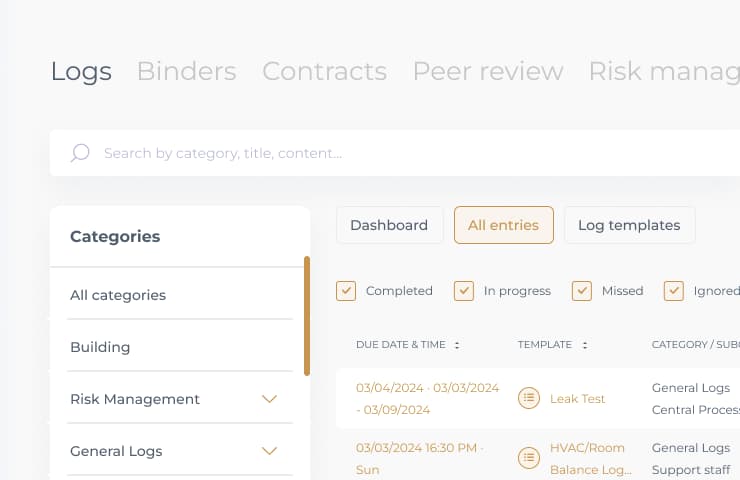This screenshot has height=480, width=740.
Task: Click the Leak Test template list icon
Action: 528,398
